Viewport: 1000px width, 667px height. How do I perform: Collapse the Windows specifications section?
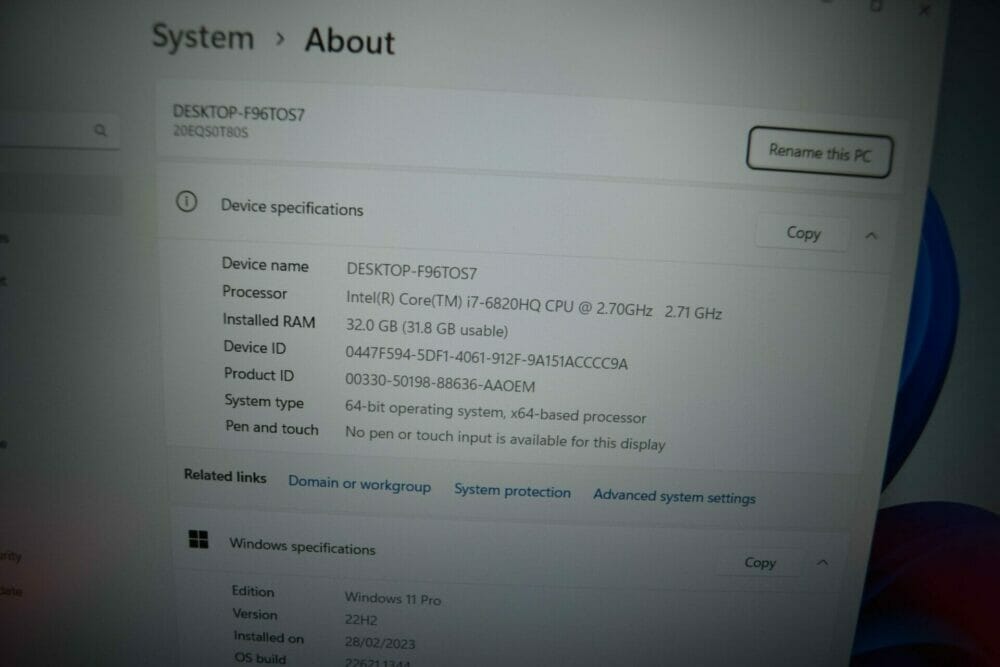click(x=823, y=562)
